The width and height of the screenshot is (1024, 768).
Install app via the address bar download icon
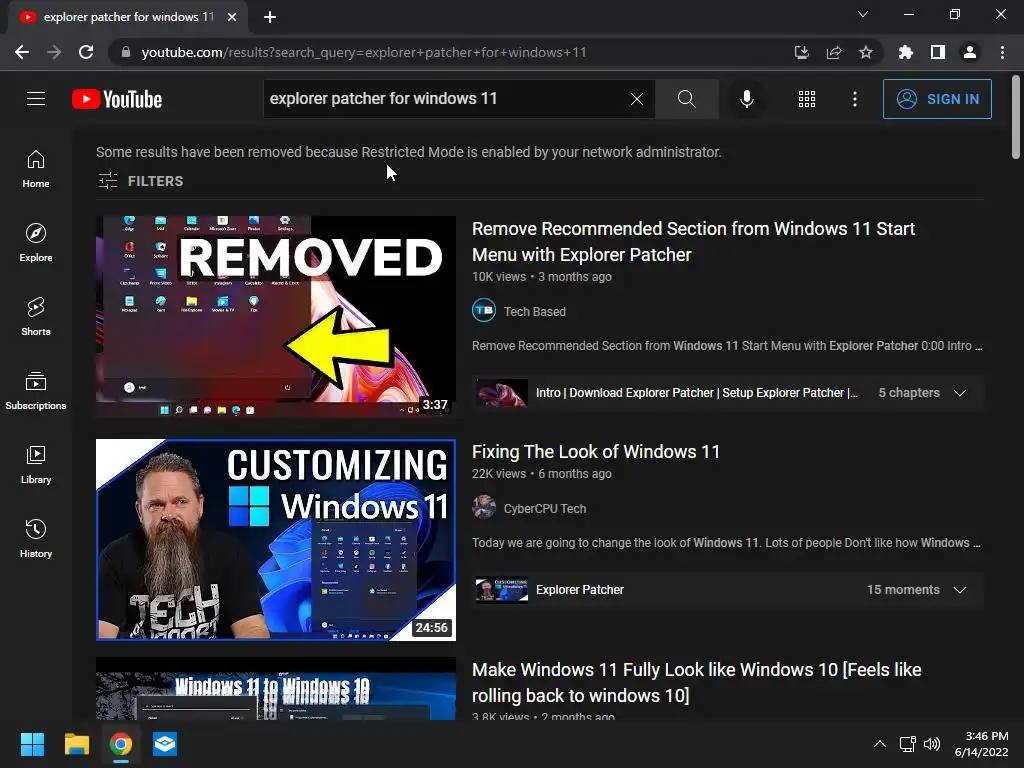[x=801, y=52]
